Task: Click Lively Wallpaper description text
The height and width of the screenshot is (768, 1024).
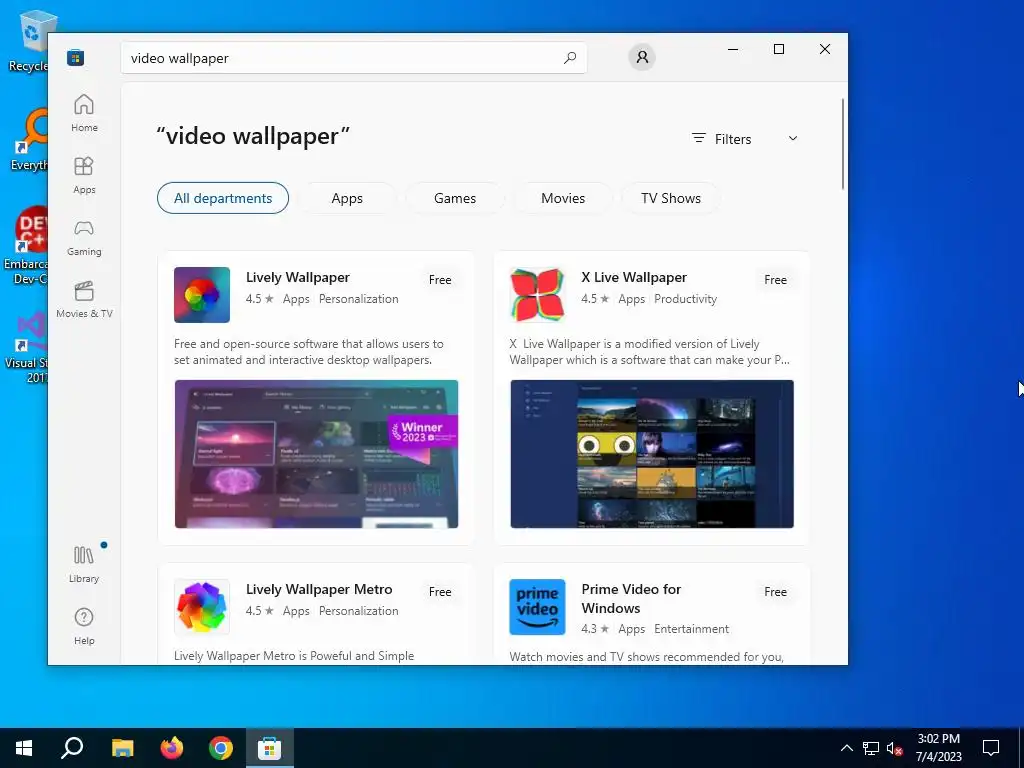Action: pos(309,352)
